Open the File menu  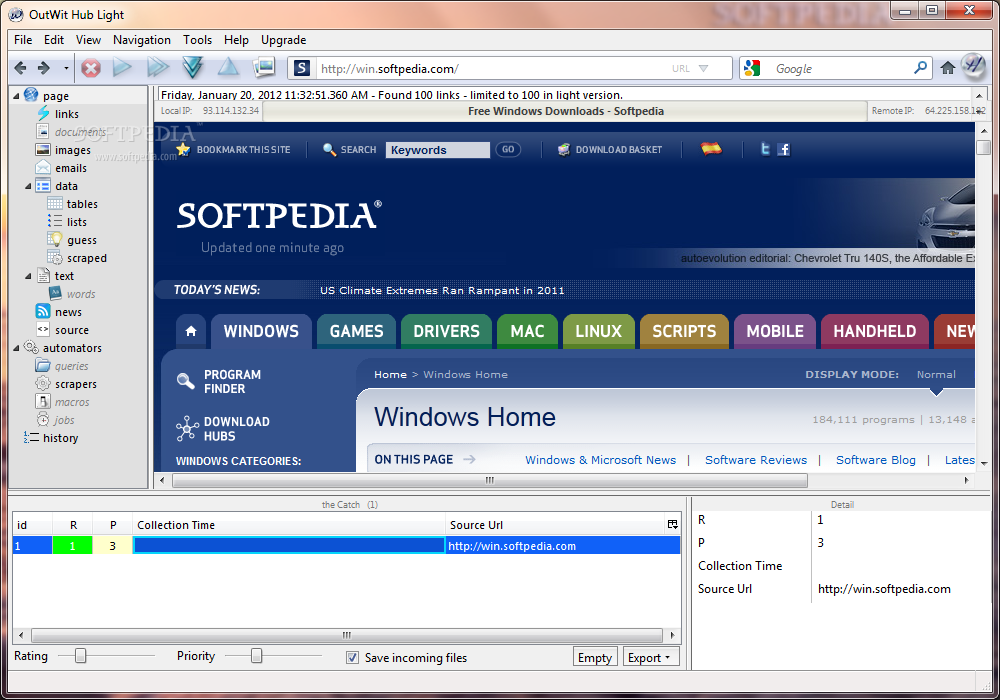[23, 40]
